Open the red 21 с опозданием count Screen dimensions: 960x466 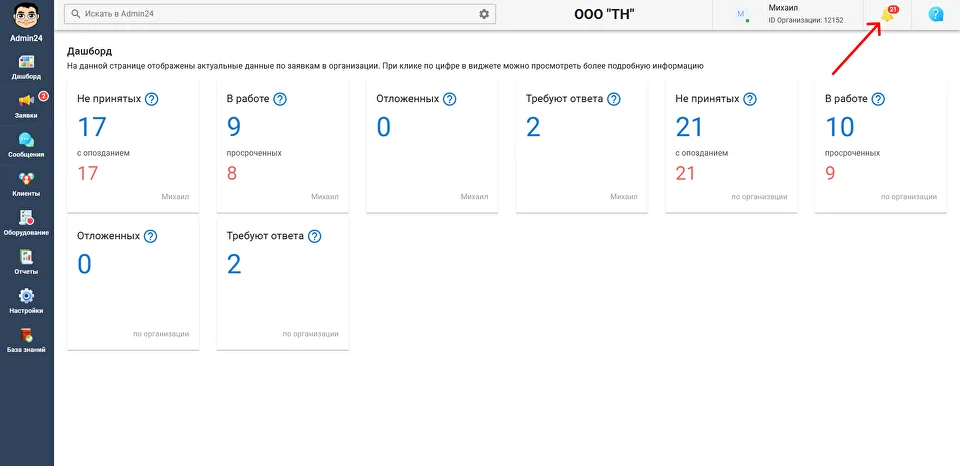point(686,173)
